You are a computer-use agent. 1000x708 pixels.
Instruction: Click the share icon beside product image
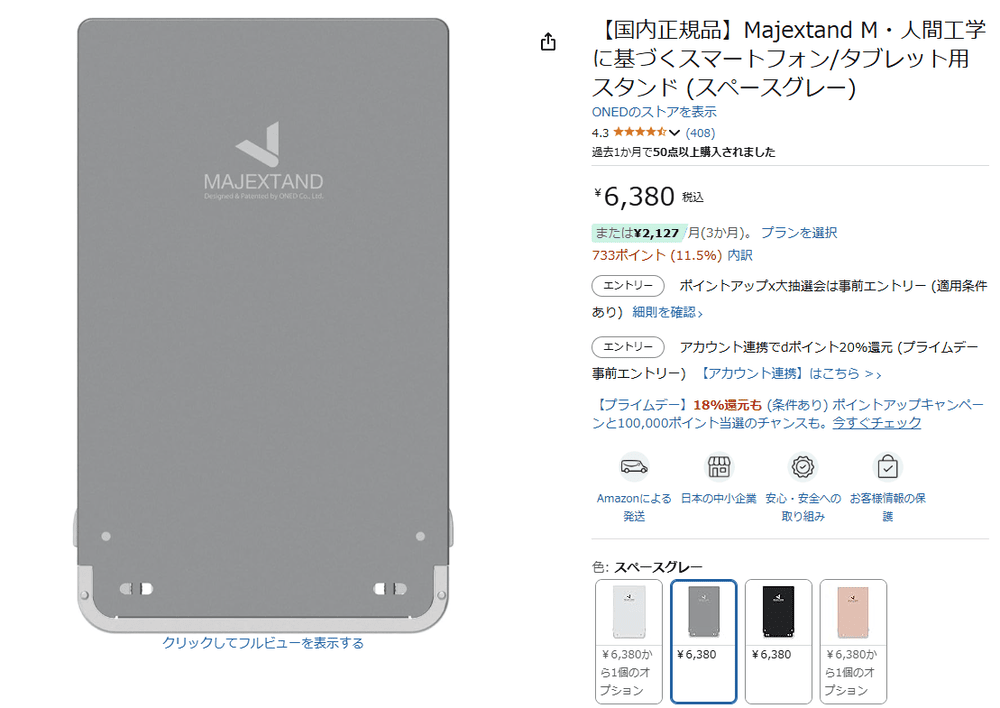(x=548, y=42)
